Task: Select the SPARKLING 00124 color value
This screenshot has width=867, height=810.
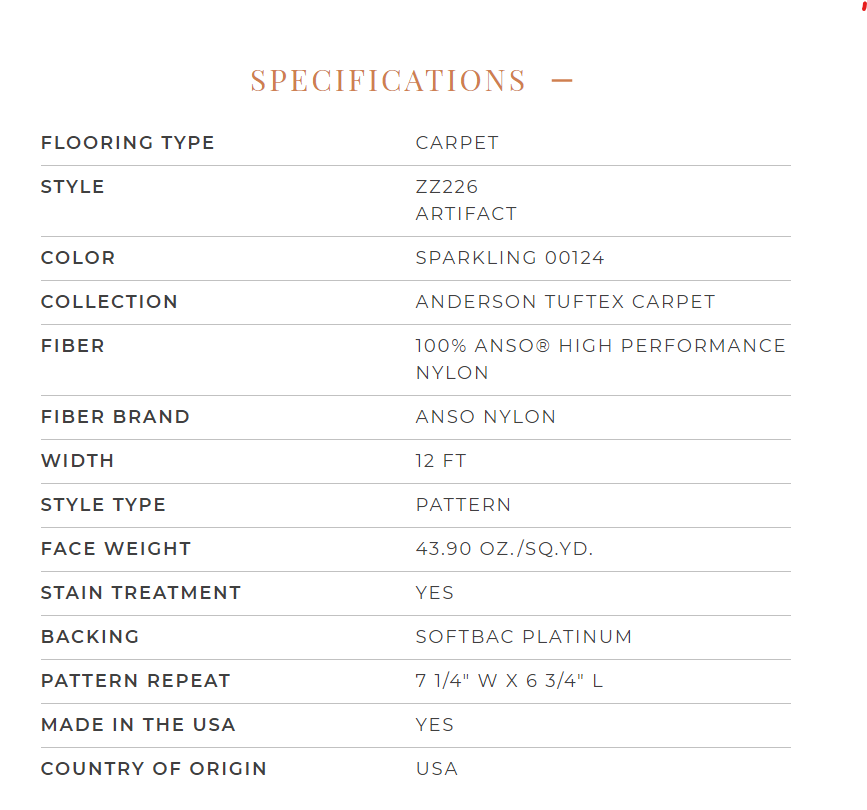Action: 510,258
